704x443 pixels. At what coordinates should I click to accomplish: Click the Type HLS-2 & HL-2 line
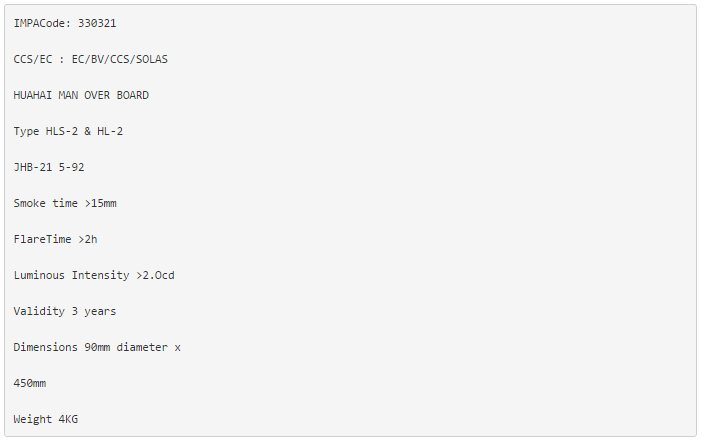68,131
